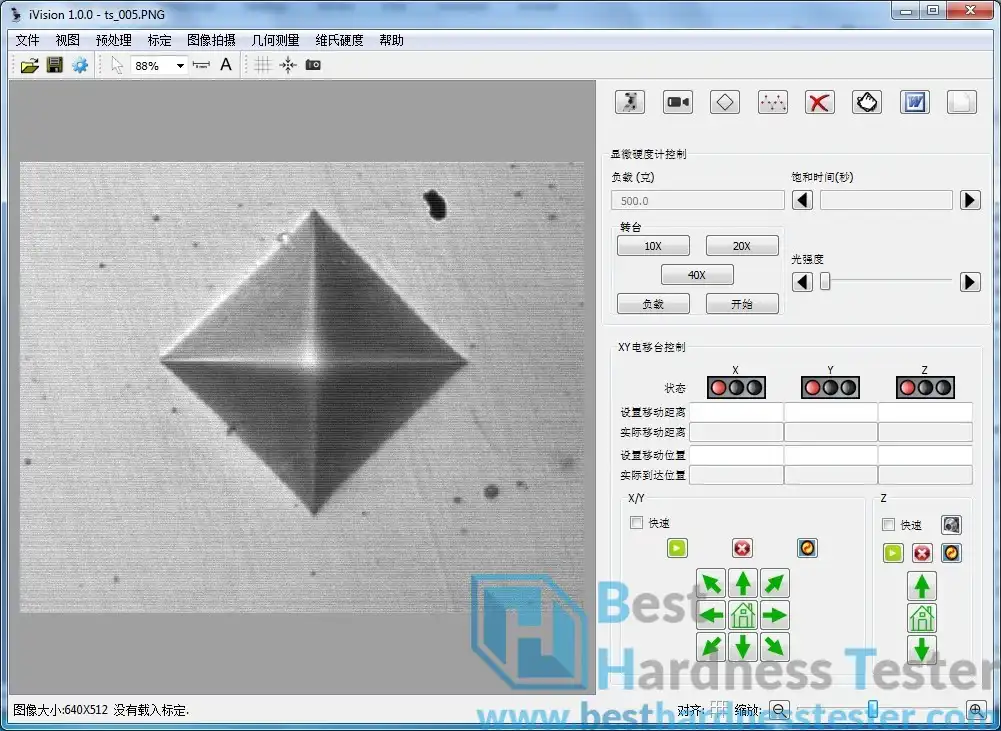
Task: Click the camera capture icon in toolbar
Action: [x=313, y=65]
